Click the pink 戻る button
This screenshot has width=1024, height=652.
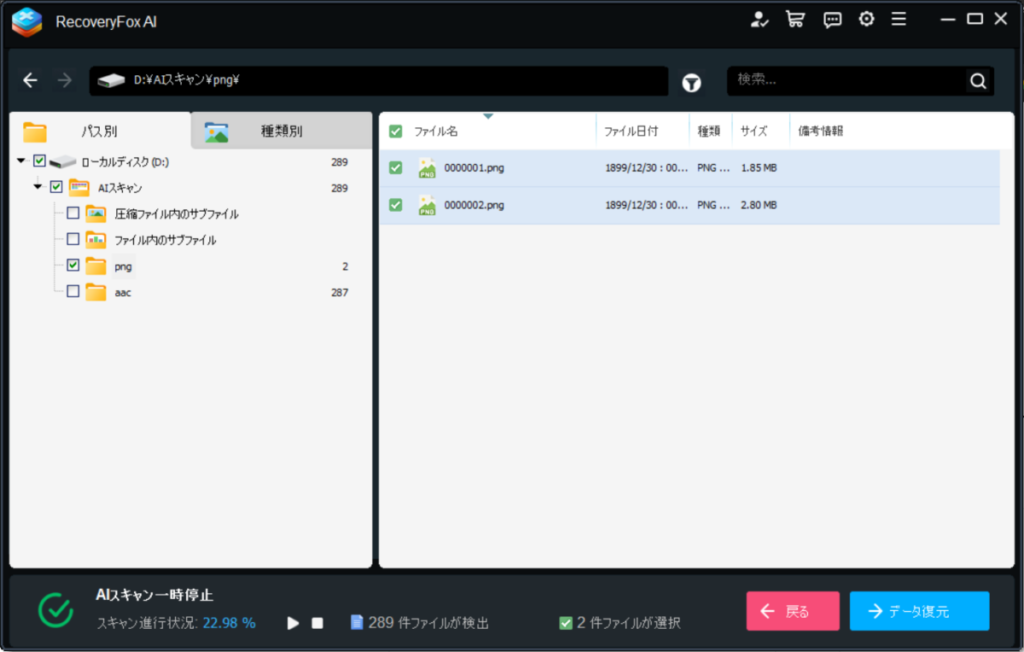click(x=792, y=611)
